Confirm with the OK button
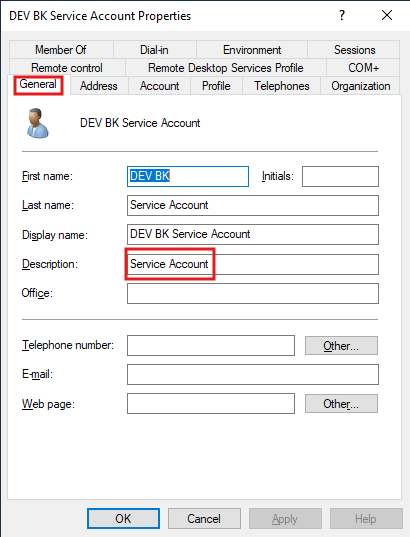 click(x=123, y=519)
